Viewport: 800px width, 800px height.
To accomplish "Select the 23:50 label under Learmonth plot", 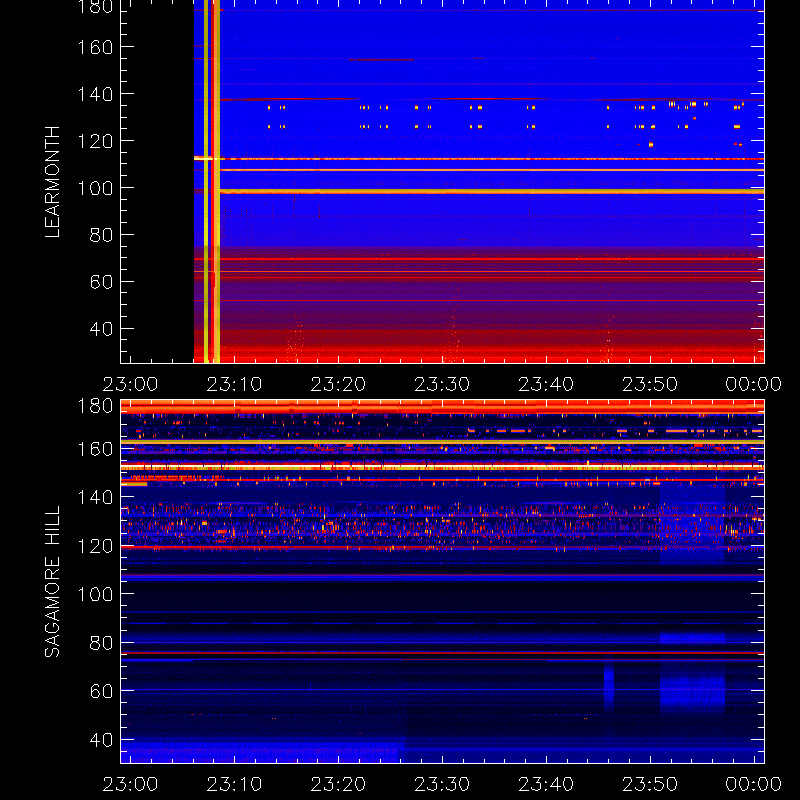I will point(650,384).
